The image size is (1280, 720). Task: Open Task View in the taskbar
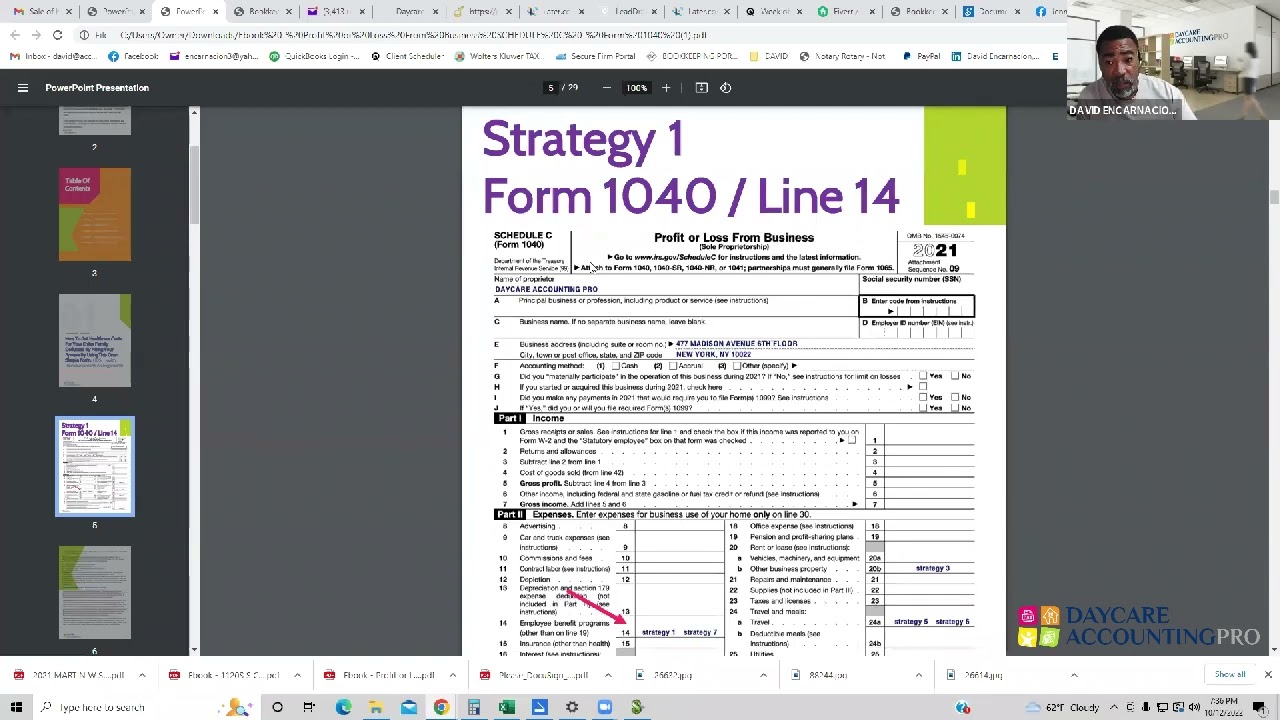[309, 707]
